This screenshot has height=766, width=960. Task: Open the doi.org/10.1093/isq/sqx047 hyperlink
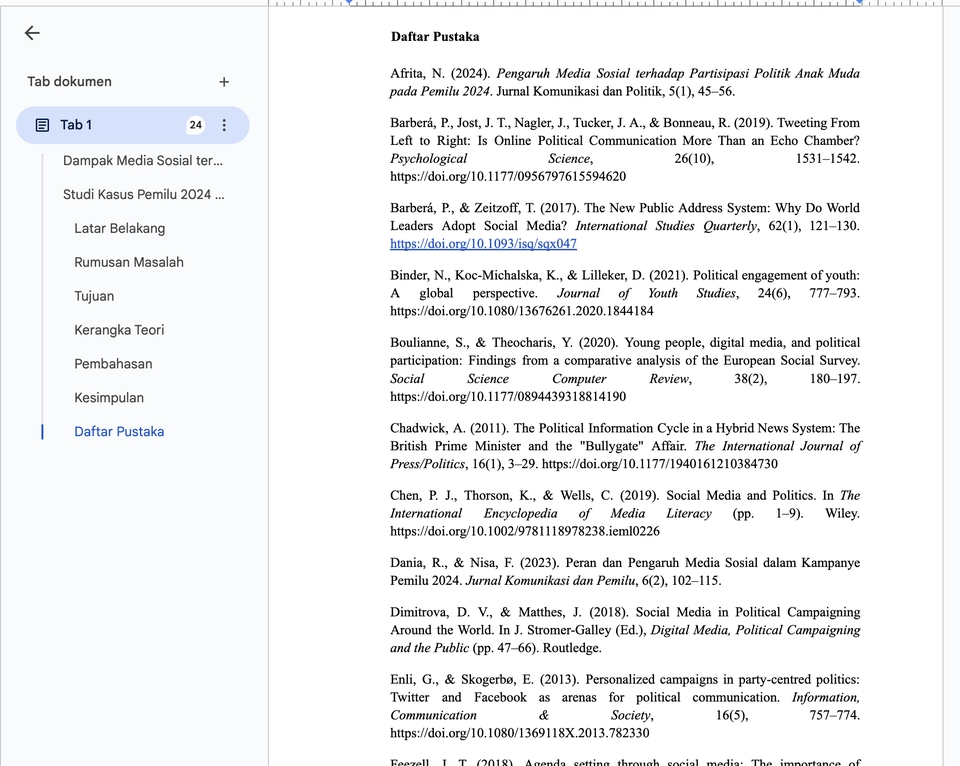point(483,244)
